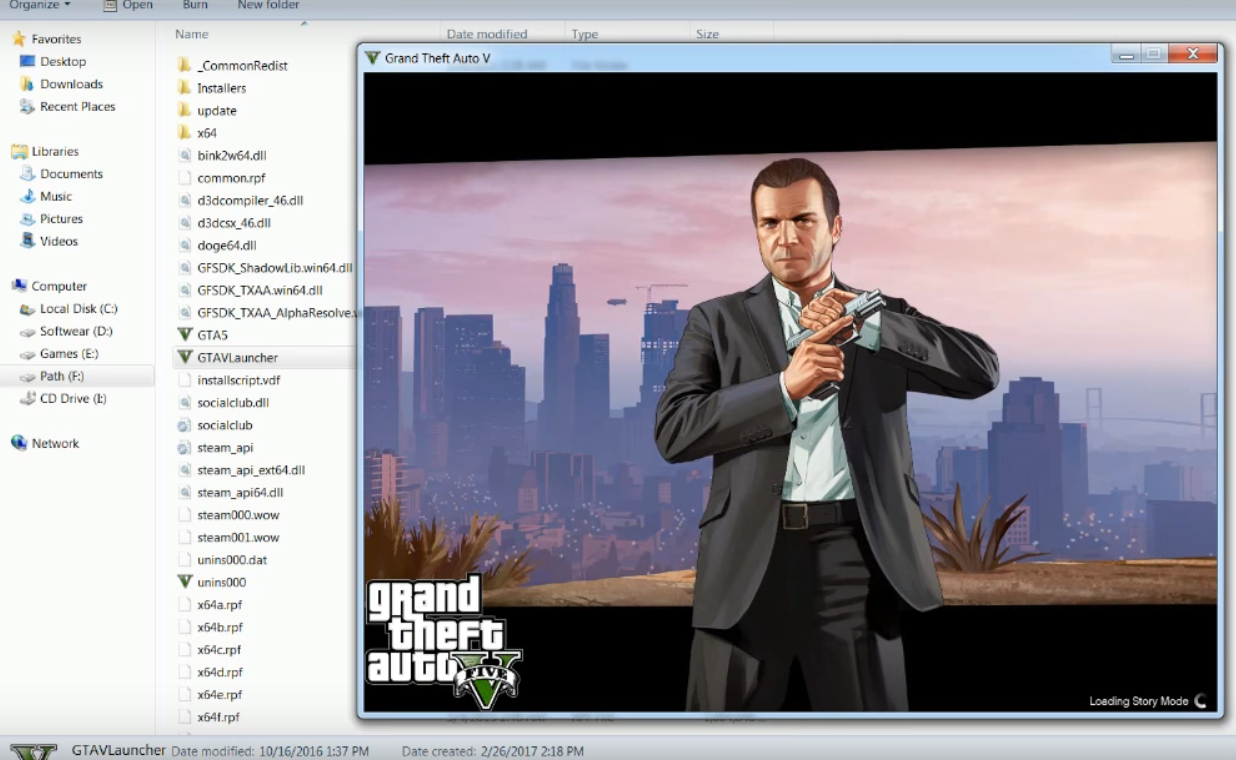1236x760 pixels.
Task: Select x64e.rpf file
Action: 220,695
